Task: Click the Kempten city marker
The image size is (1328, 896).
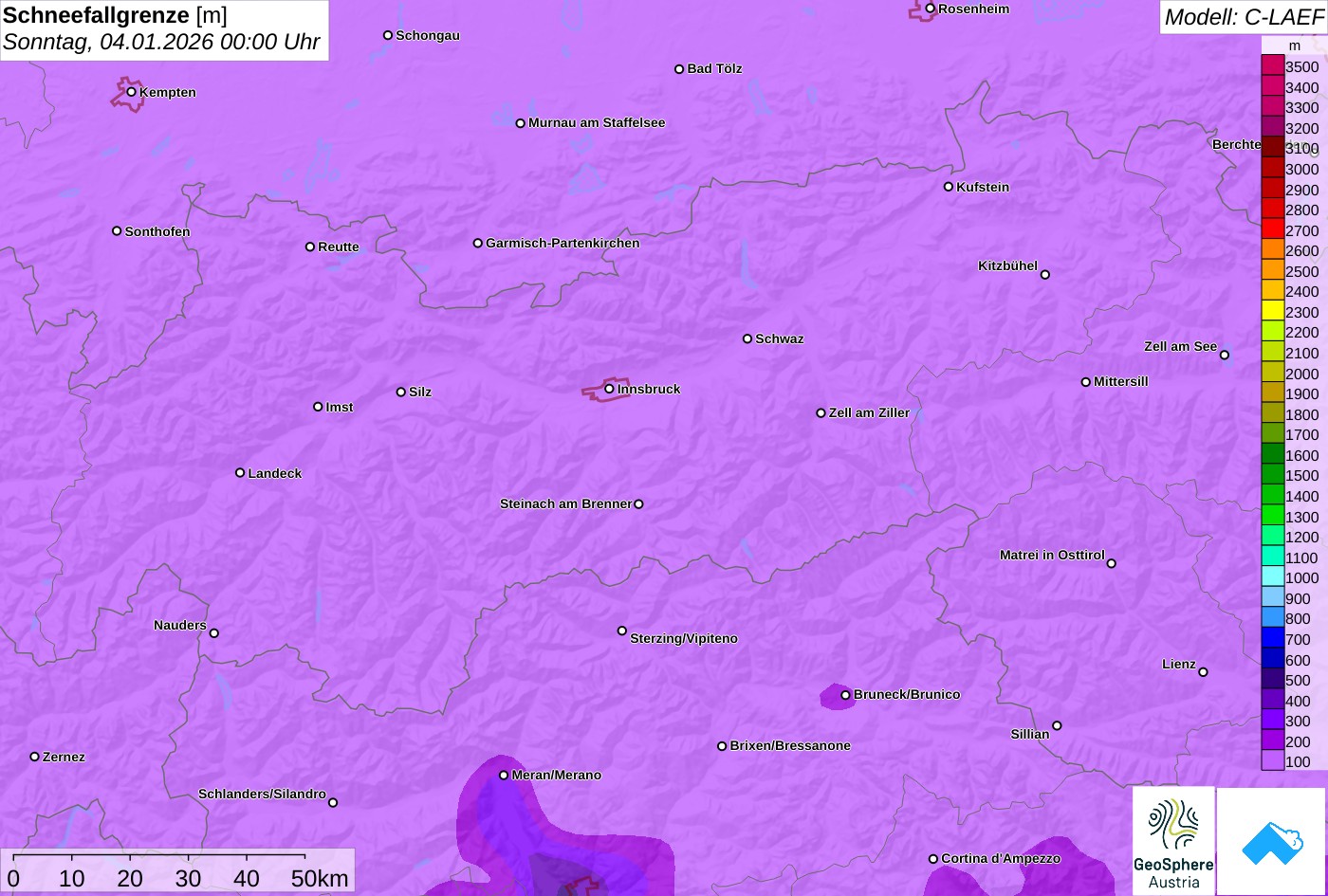Action: click(131, 92)
